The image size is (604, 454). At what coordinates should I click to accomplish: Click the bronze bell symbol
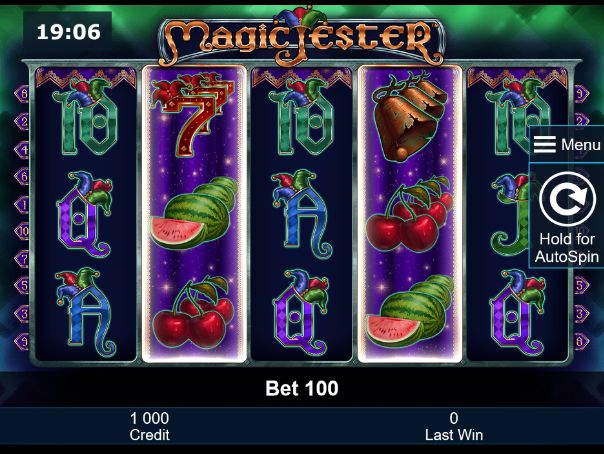point(409,117)
